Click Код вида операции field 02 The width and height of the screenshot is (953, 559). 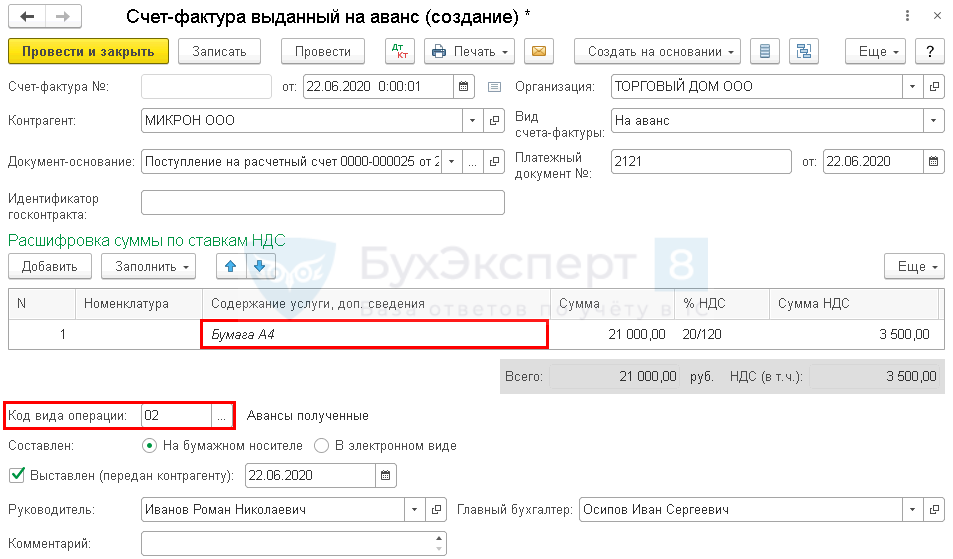(x=177, y=416)
